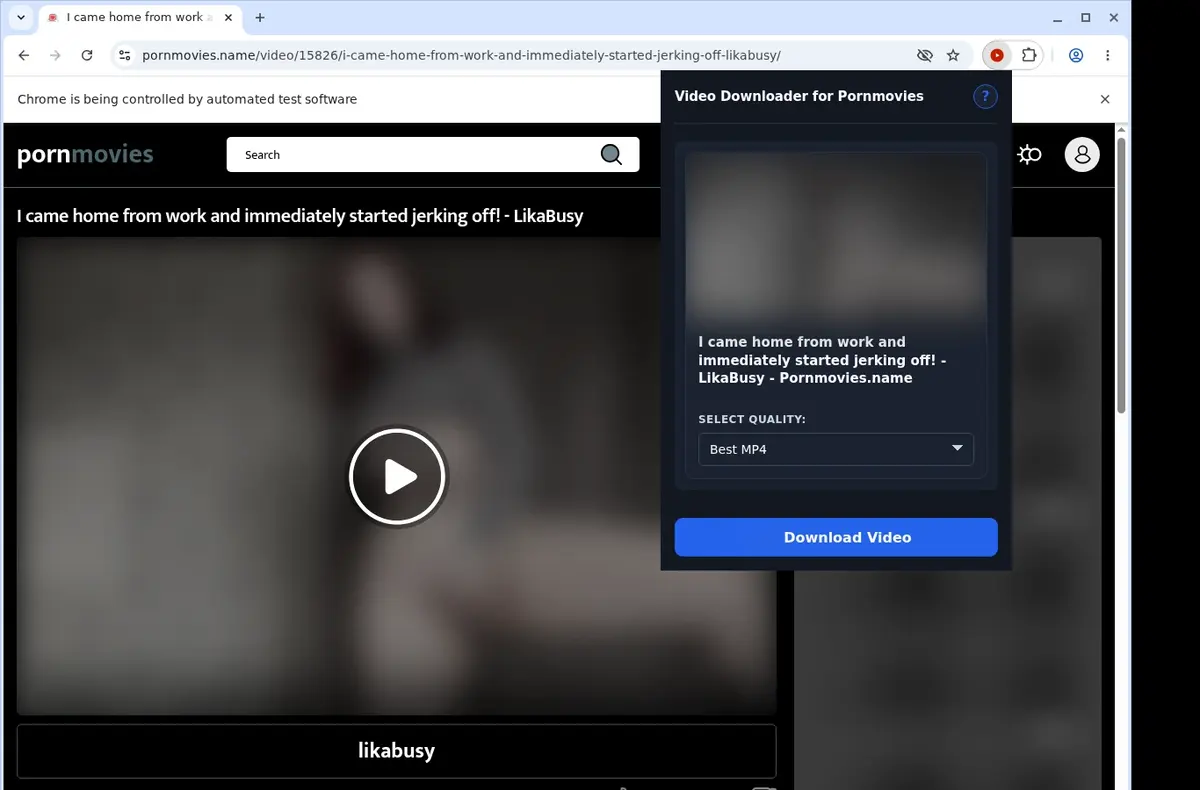View site information icon in address bar
This screenshot has width=1200, height=790.
(x=124, y=56)
